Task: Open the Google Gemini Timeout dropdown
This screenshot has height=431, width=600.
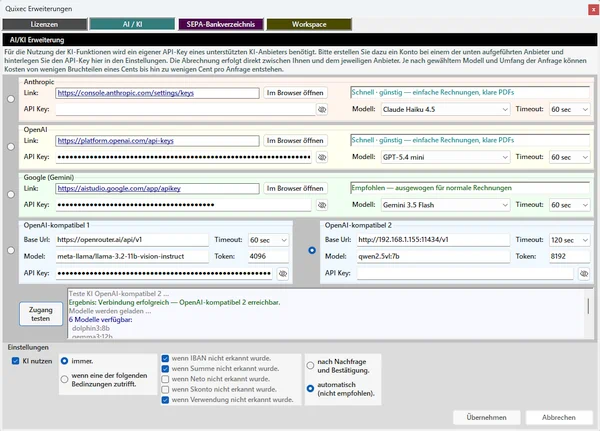Action: 569,205
